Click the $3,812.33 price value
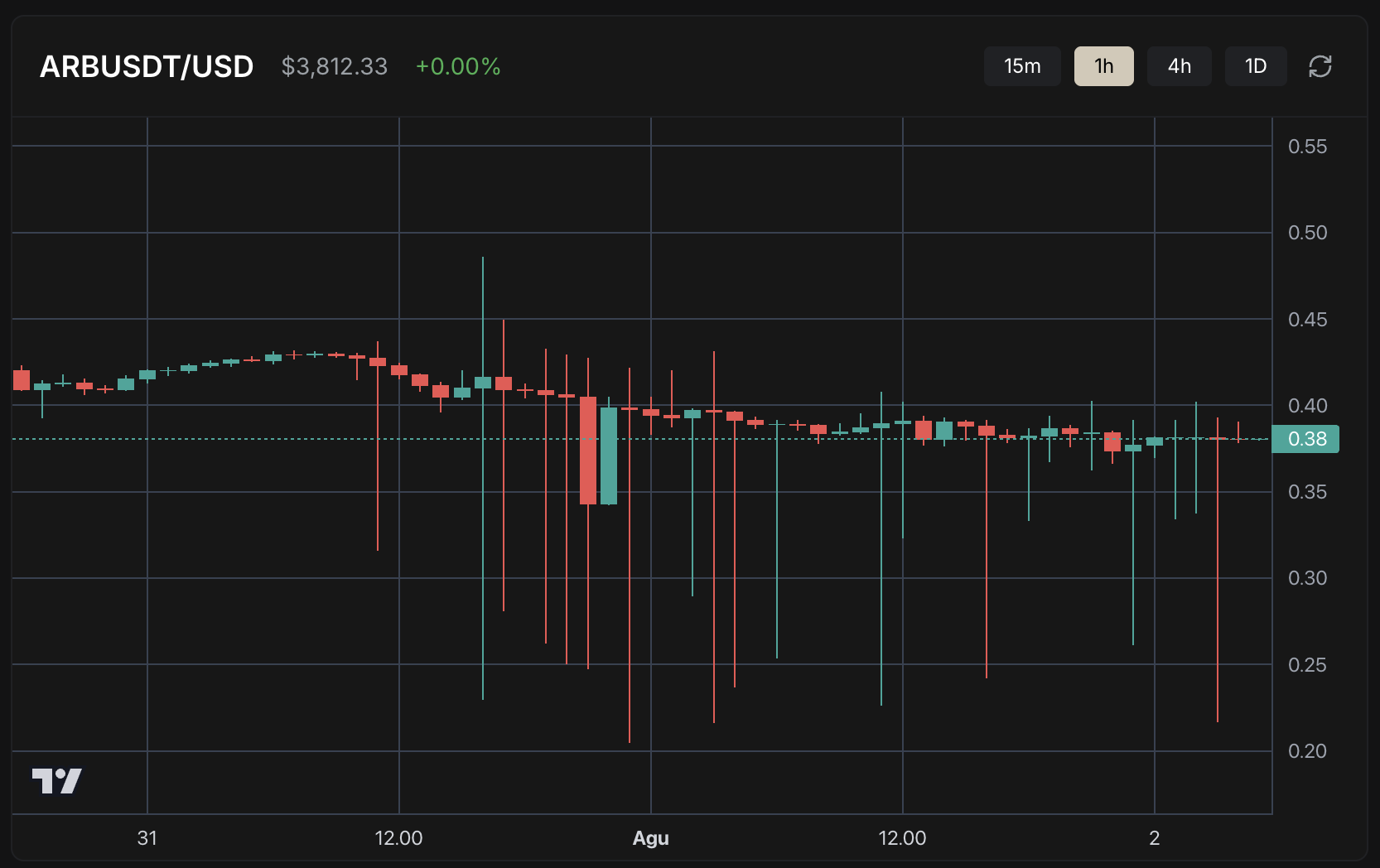 tap(335, 66)
